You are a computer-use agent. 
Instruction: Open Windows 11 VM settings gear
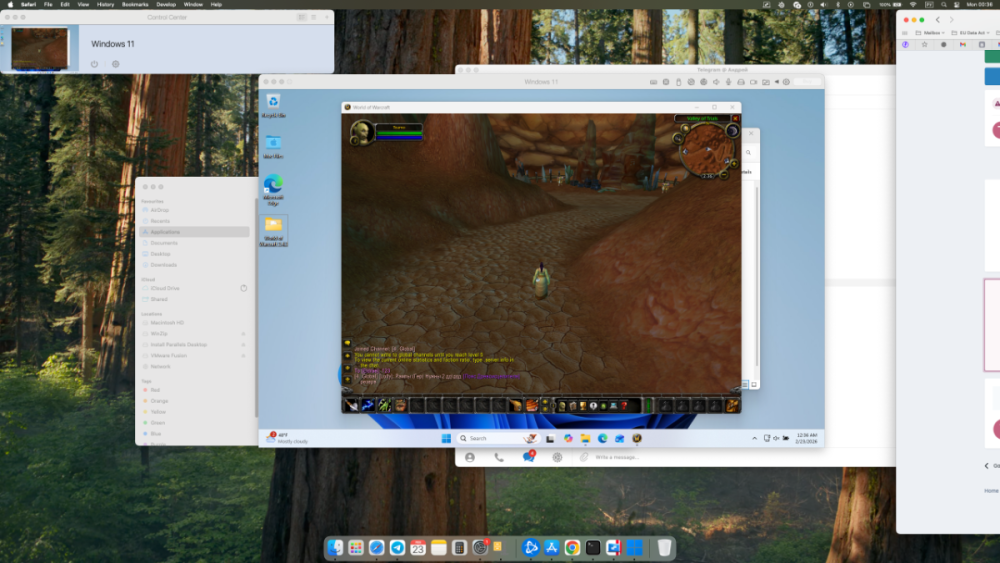tap(116, 64)
